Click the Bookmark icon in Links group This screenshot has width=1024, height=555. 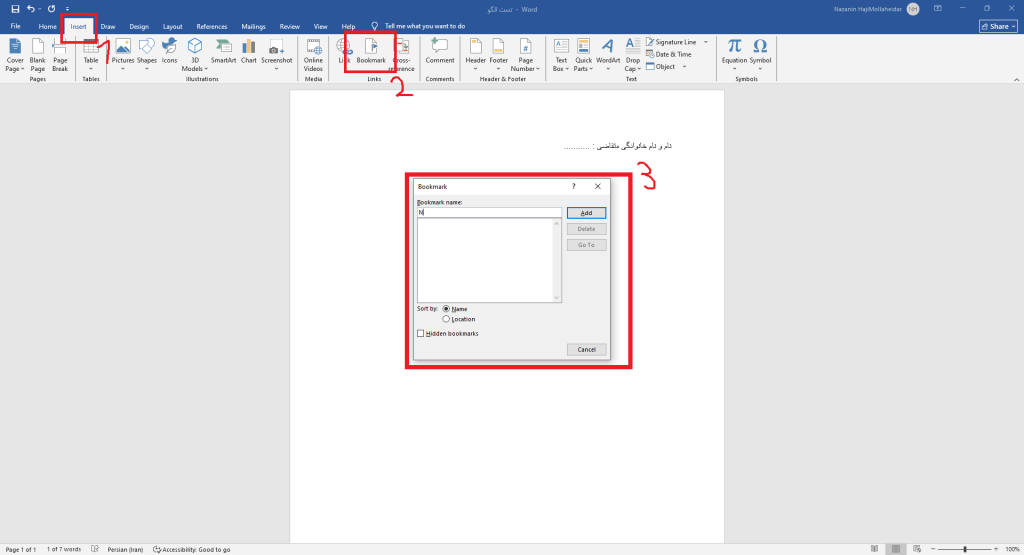tap(371, 49)
